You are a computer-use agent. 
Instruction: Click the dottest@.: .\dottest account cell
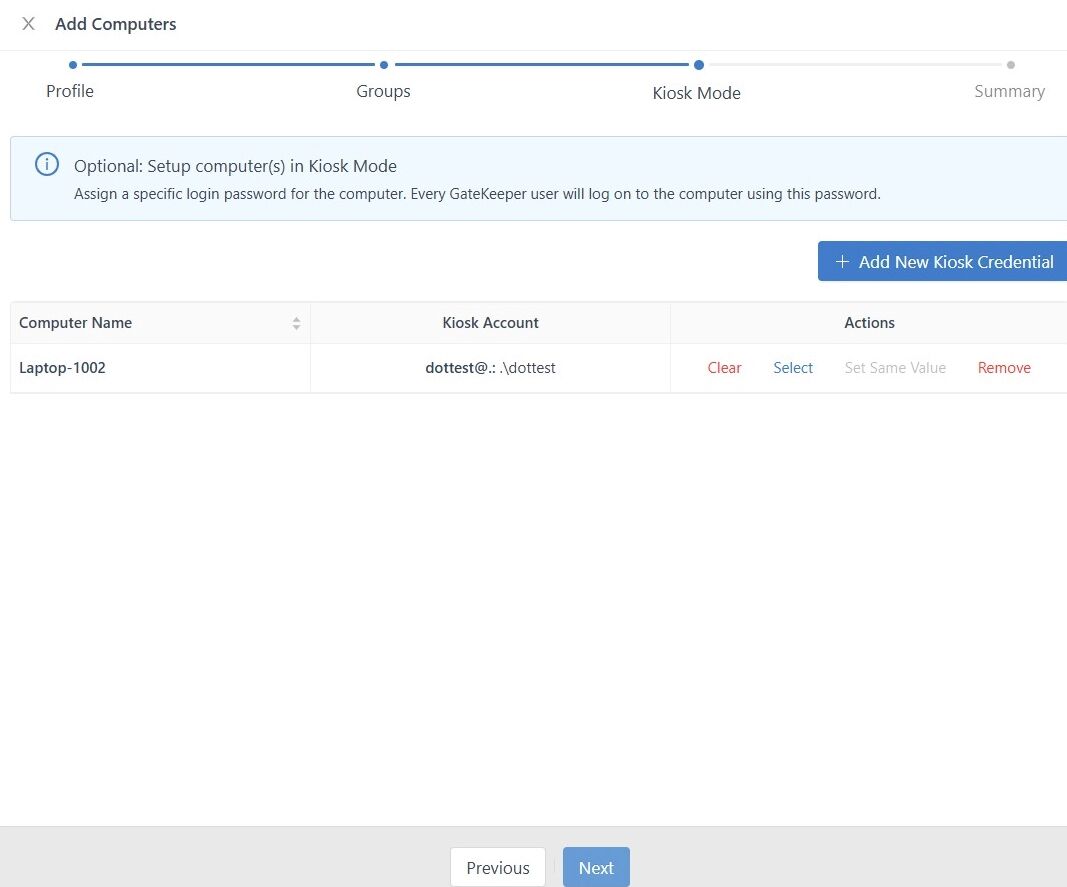click(x=490, y=368)
